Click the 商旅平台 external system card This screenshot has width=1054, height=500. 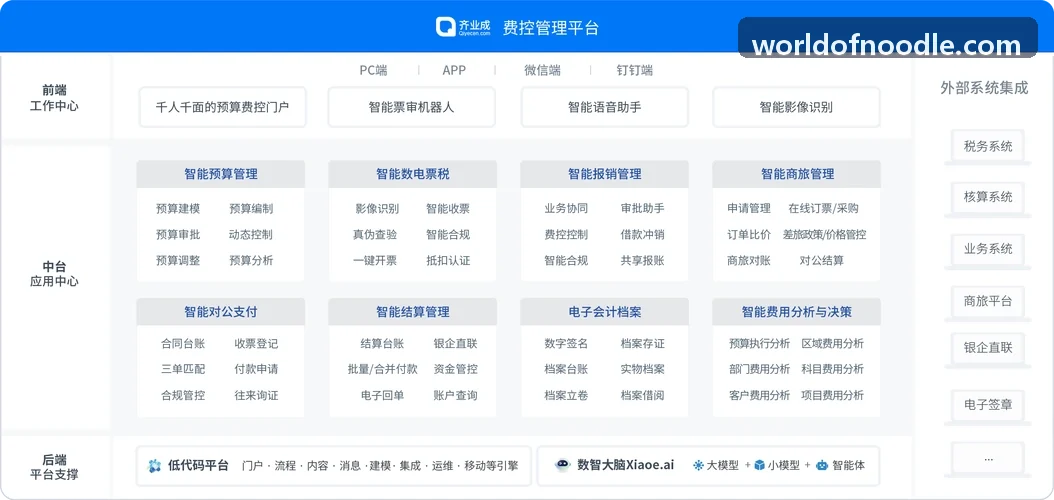coord(988,301)
